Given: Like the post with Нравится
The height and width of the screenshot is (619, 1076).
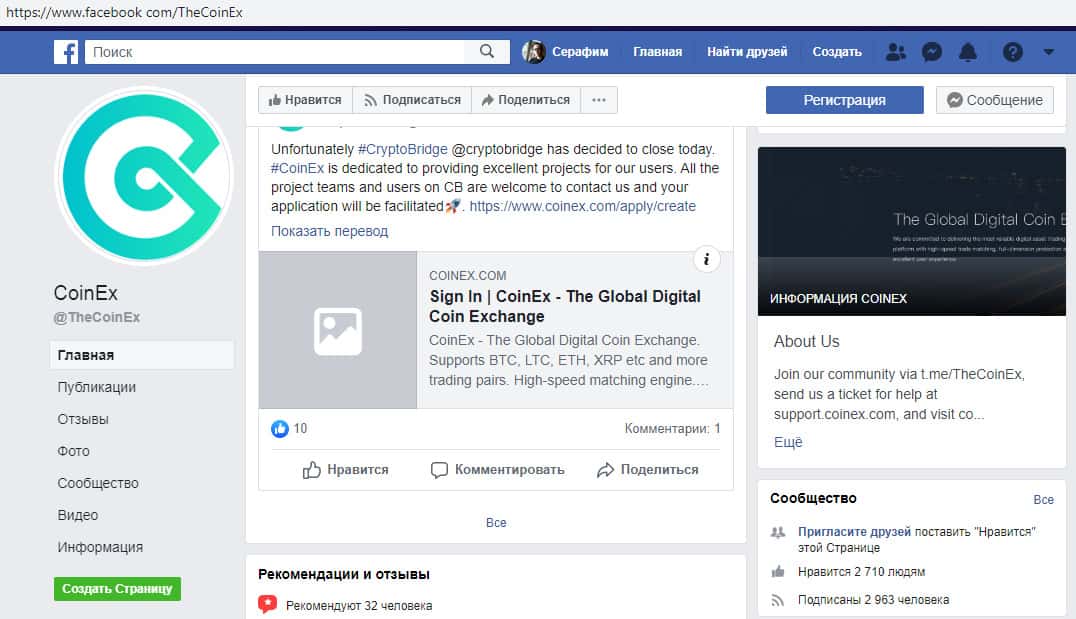Looking at the screenshot, I should tap(346, 469).
